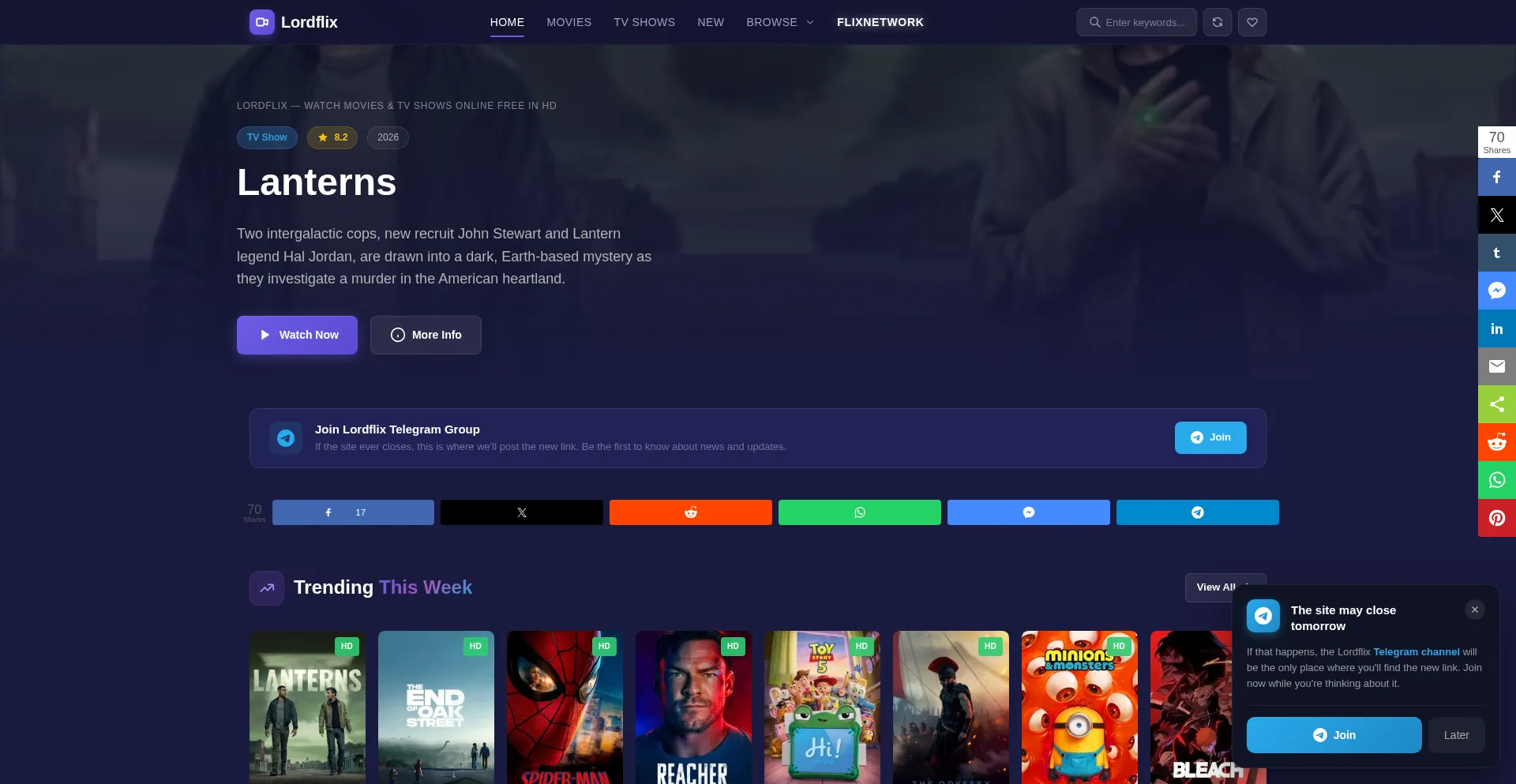Share on Pinterest from the side share bar
1516x784 pixels.
coord(1497,518)
